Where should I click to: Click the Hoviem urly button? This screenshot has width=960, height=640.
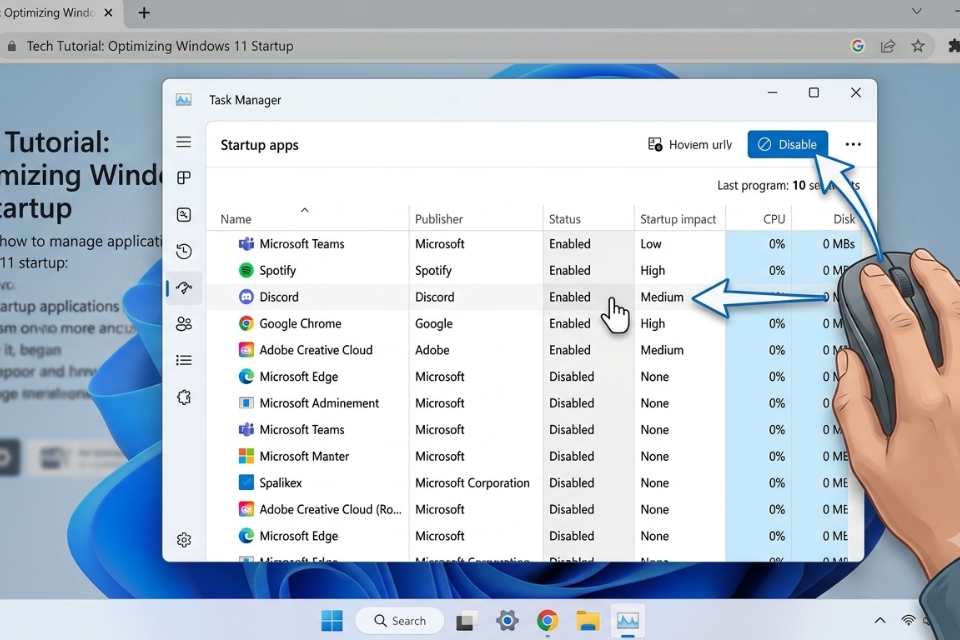(690, 145)
